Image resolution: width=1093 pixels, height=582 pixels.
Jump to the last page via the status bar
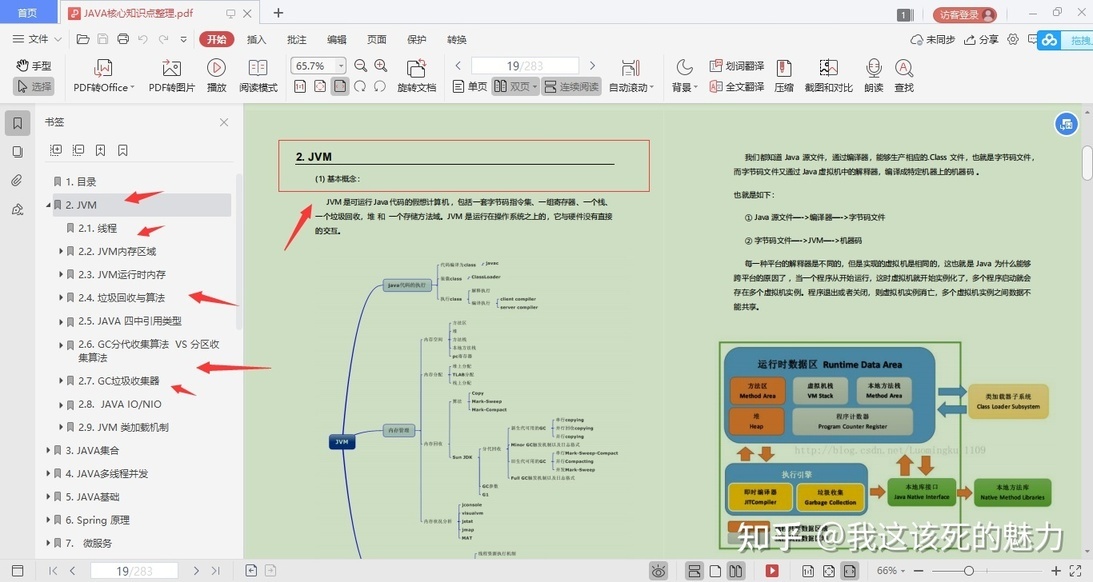point(215,571)
